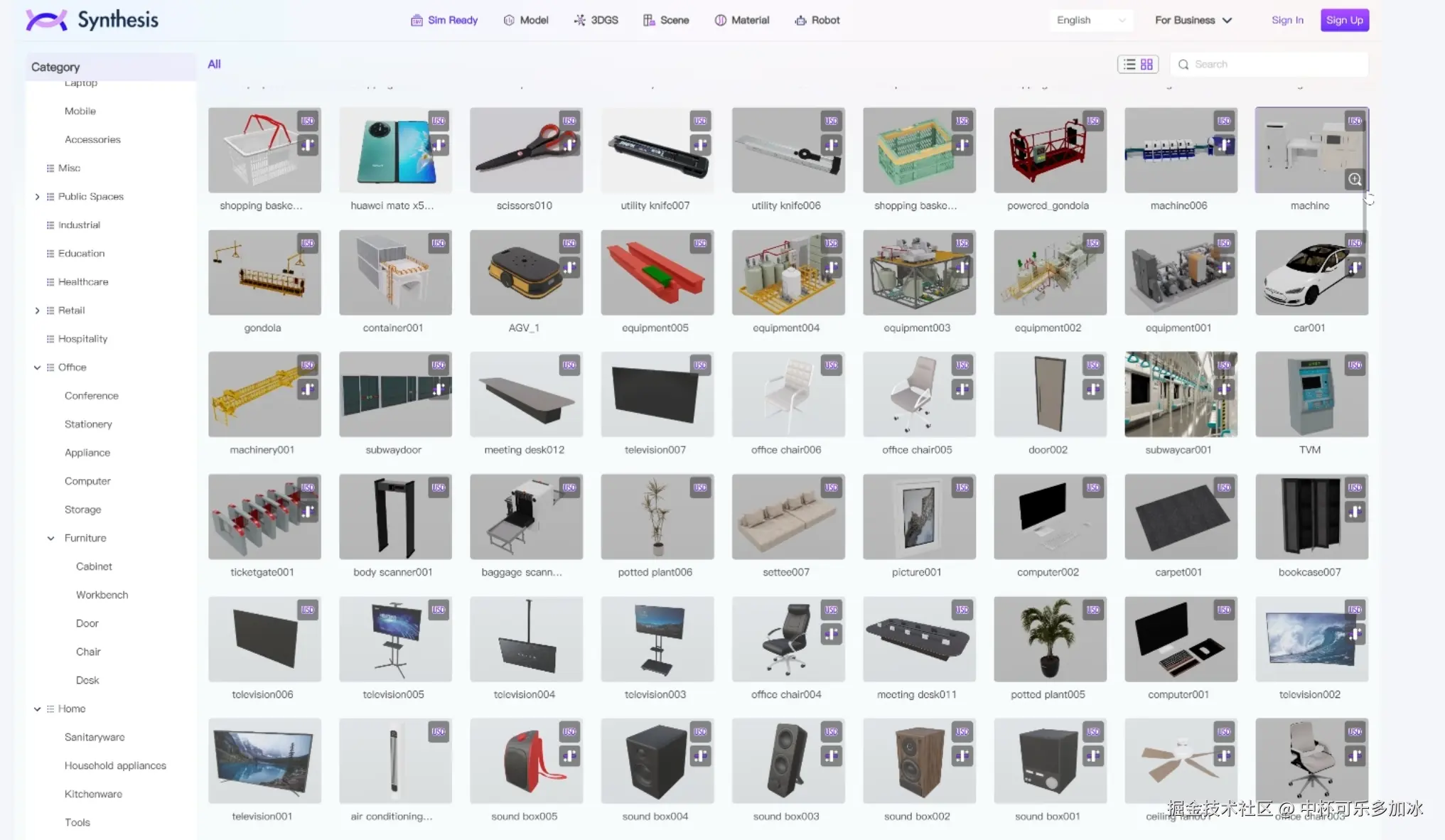Switch to list view layout
The width and height of the screenshot is (1445, 840).
coord(1129,65)
